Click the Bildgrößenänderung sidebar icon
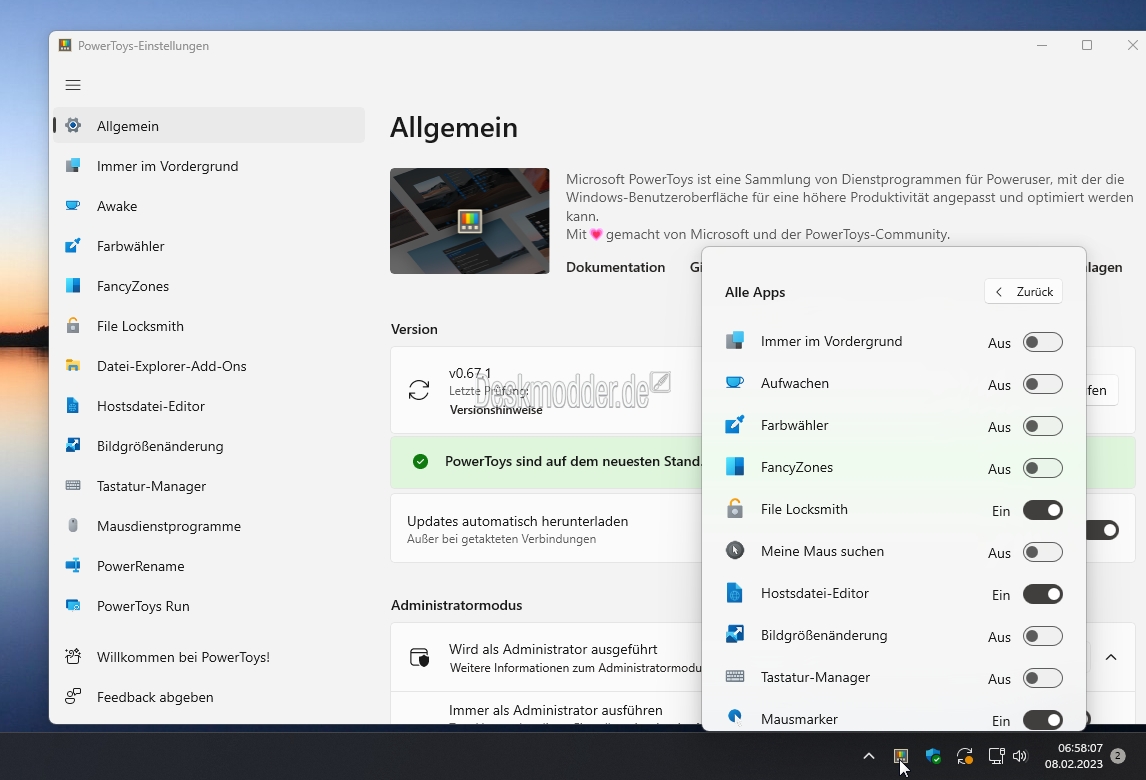1146x780 pixels. (x=73, y=445)
